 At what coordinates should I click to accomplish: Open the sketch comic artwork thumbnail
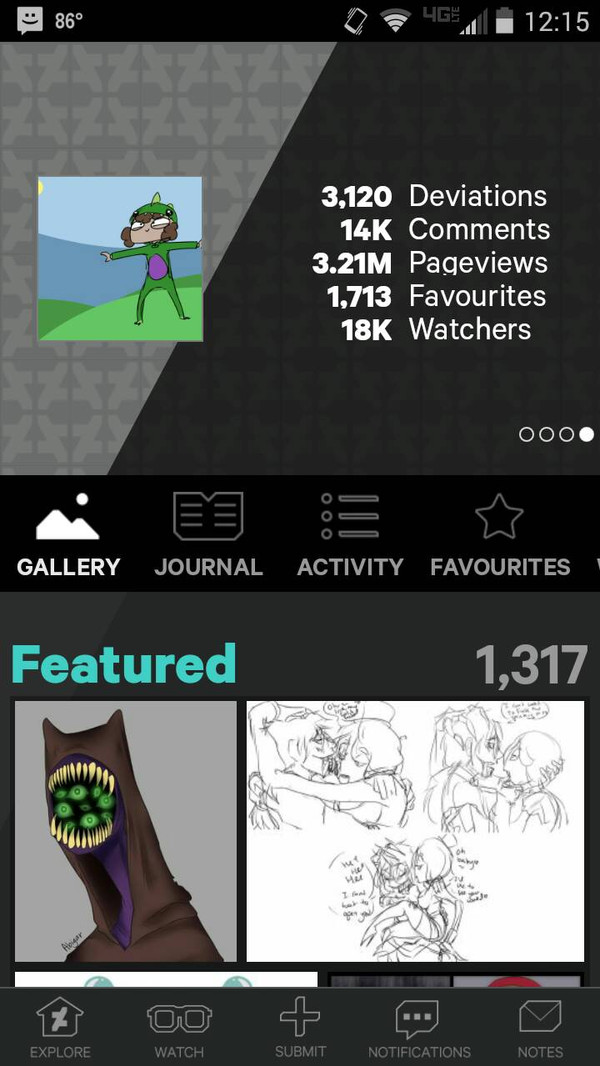pyautogui.click(x=415, y=831)
